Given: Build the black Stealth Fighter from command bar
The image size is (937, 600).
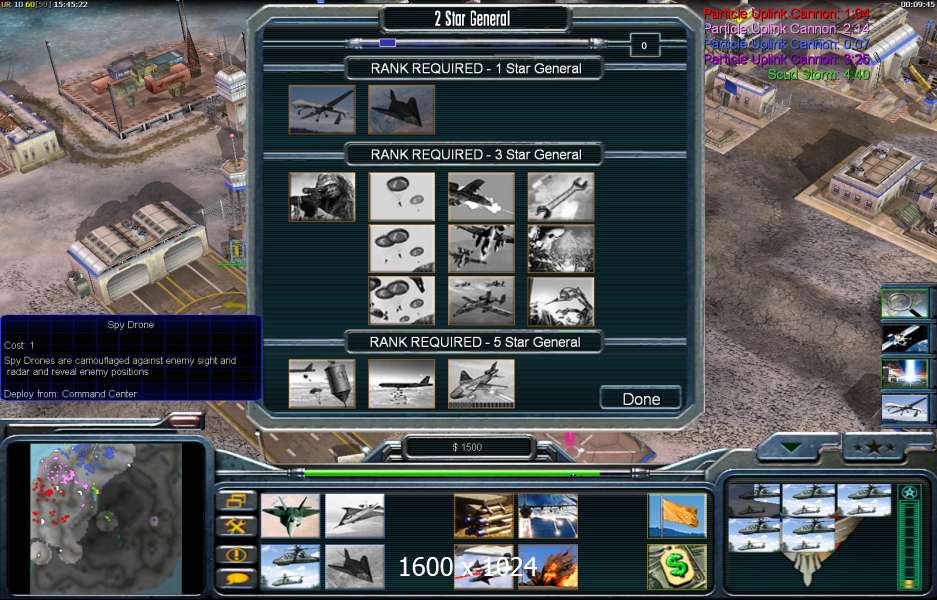Looking at the screenshot, I should [x=355, y=567].
